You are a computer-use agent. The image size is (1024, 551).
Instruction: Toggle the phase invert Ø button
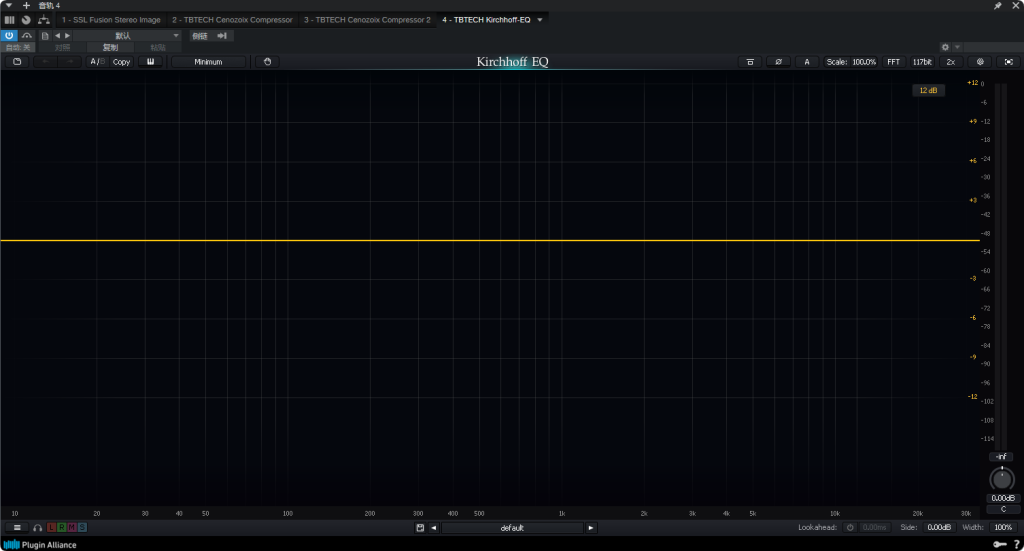[x=778, y=62]
